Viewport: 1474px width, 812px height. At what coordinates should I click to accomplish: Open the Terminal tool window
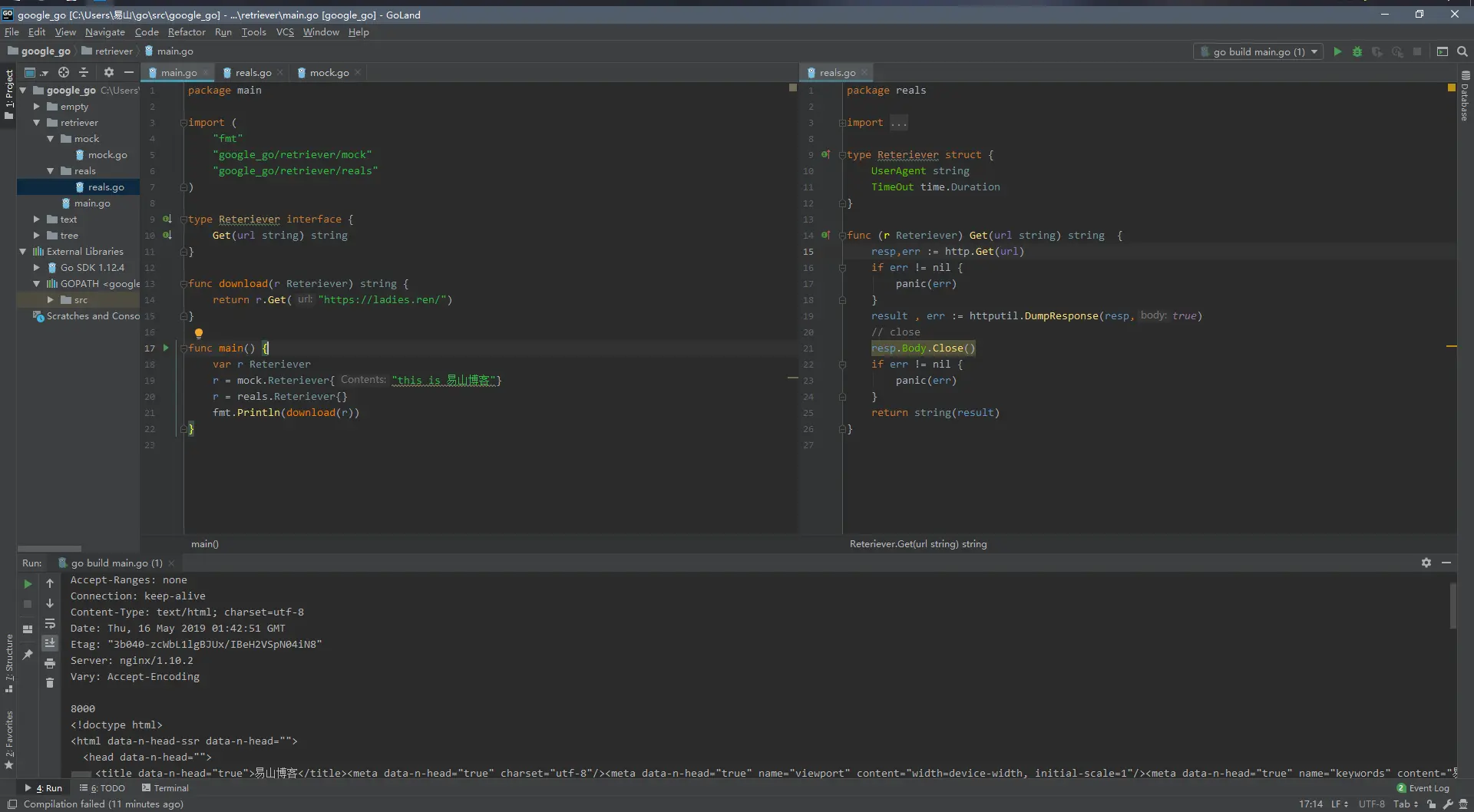coord(165,787)
